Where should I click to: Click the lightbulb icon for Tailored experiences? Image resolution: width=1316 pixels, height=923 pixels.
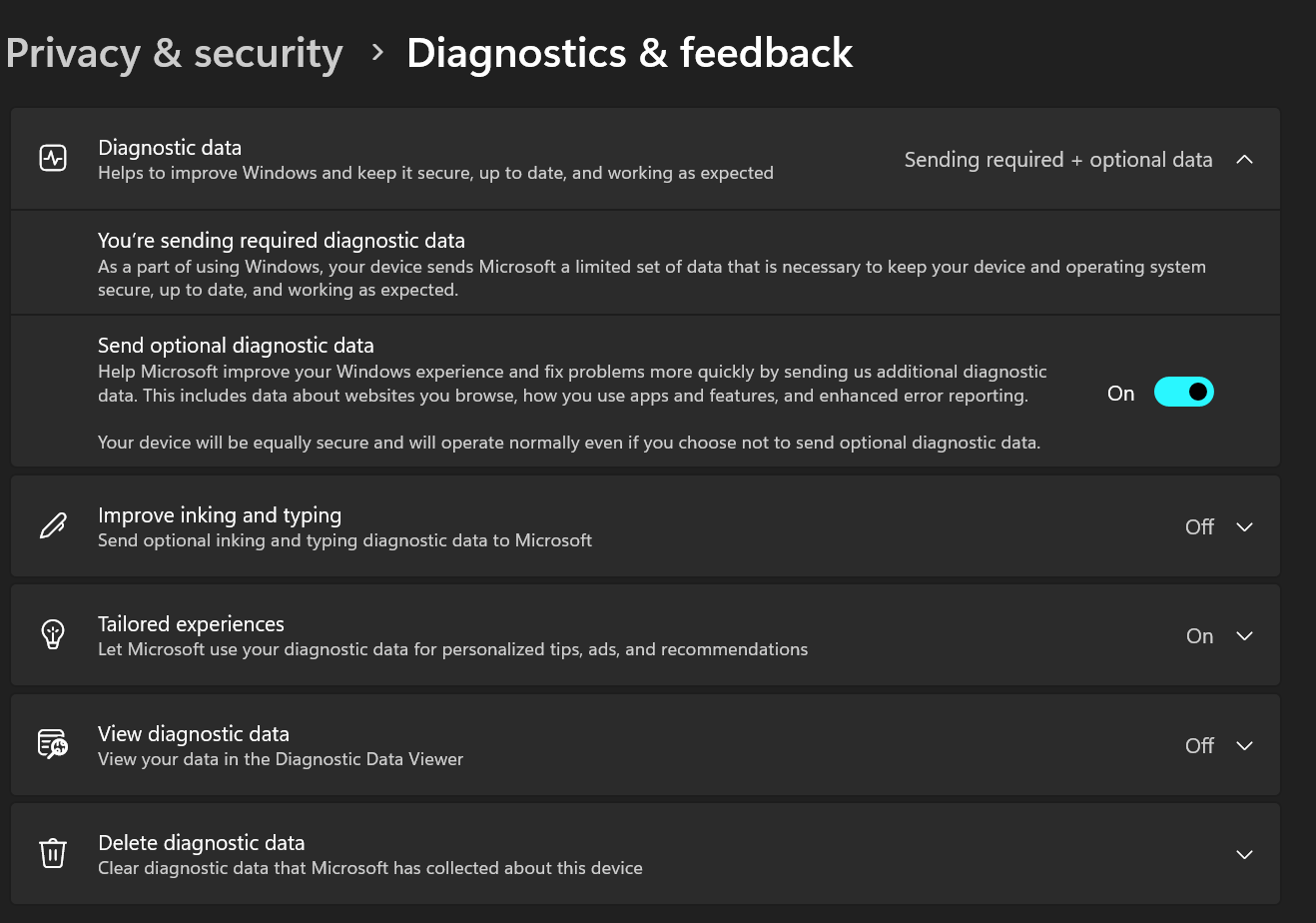53,635
